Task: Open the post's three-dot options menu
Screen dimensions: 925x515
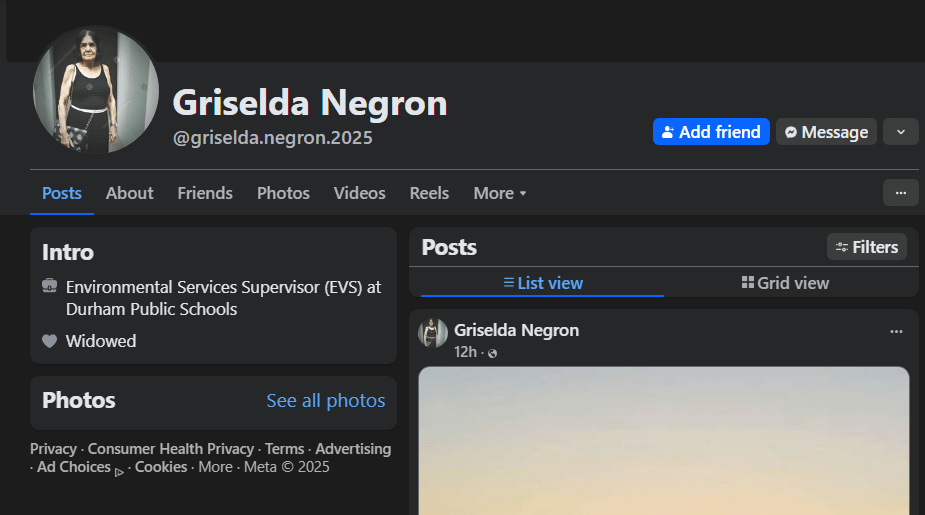Action: point(896,331)
